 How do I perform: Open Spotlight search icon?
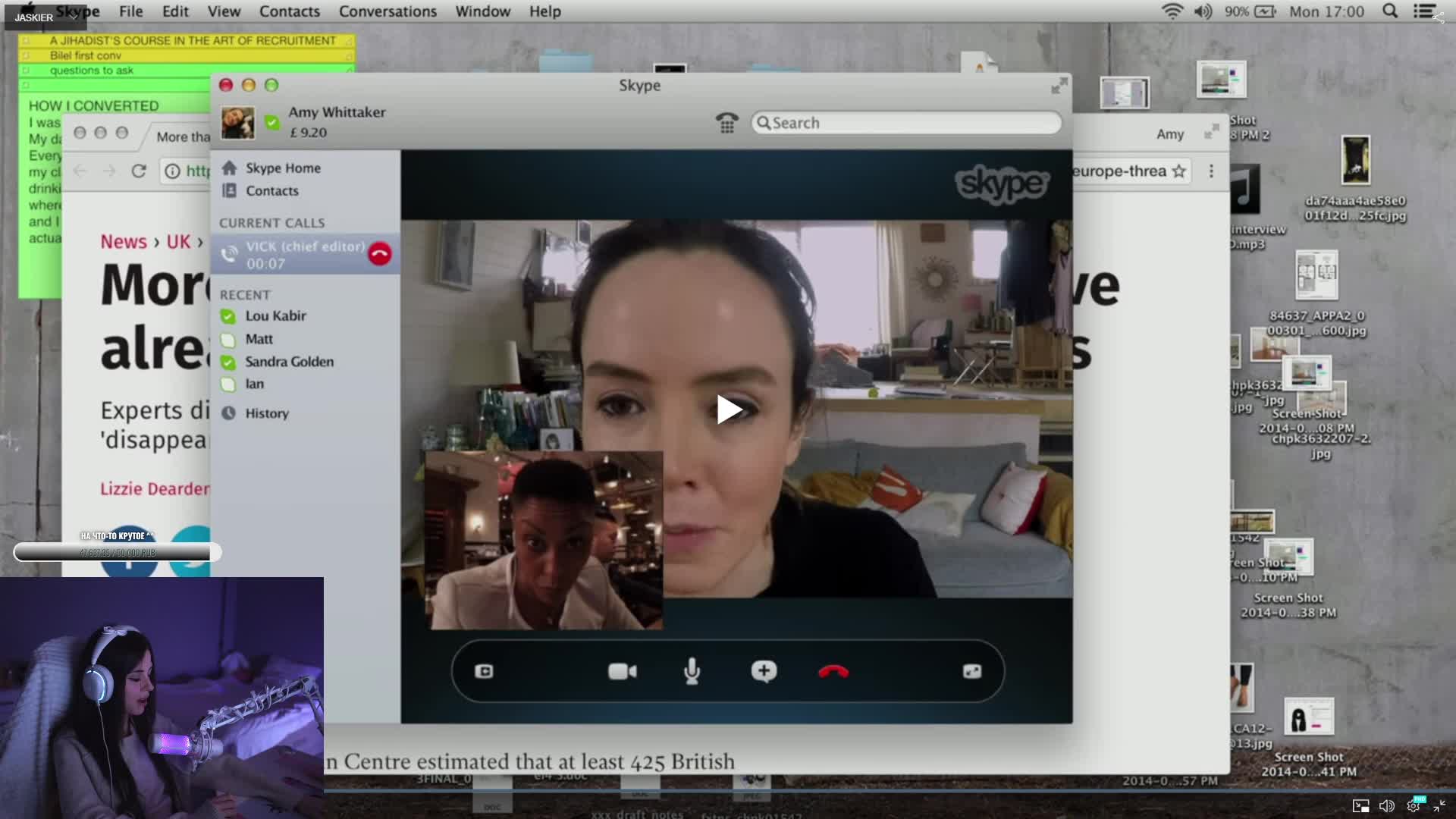pyautogui.click(x=1390, y=11)
